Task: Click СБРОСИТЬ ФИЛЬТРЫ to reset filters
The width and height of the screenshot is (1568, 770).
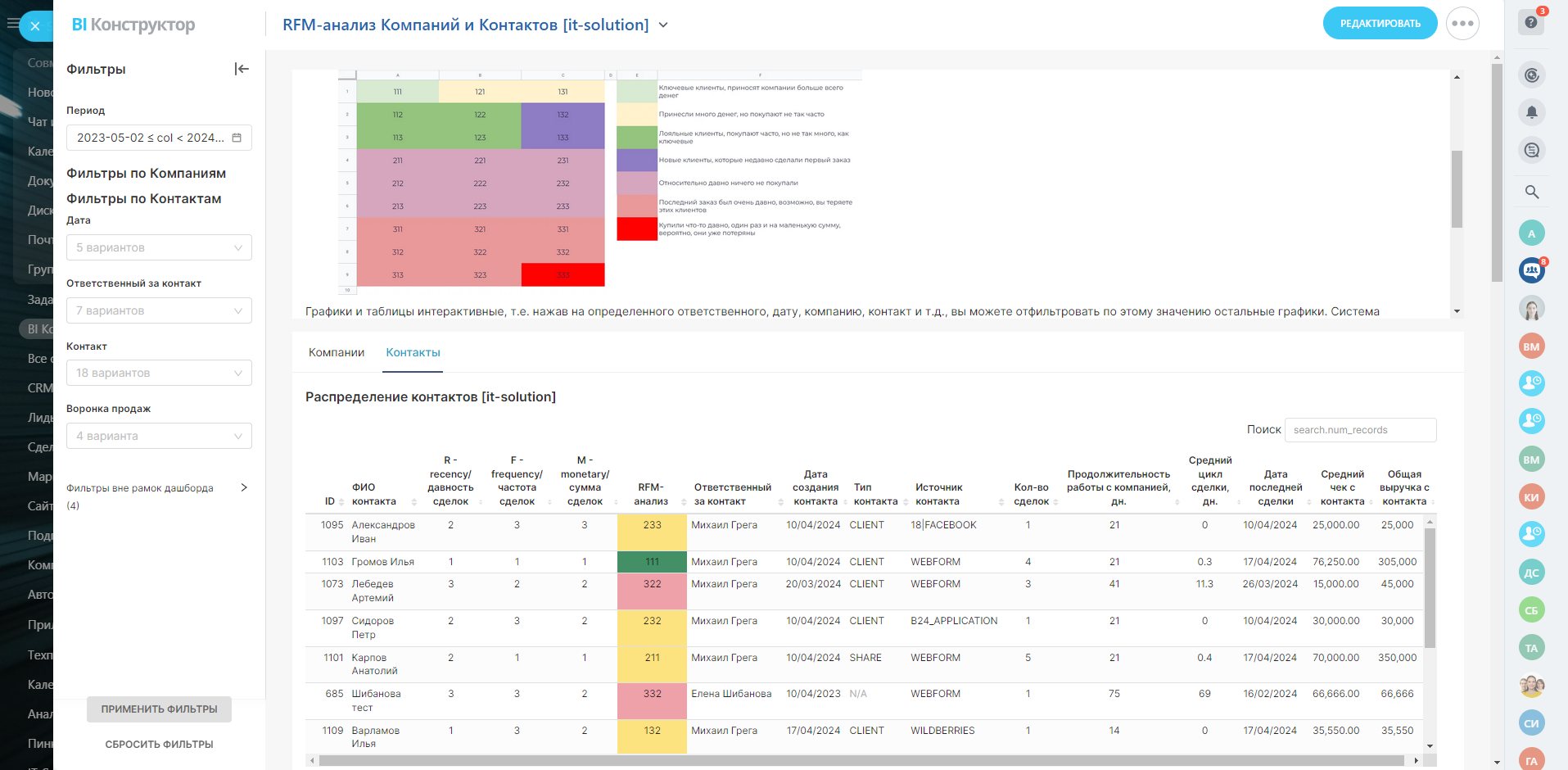Action: 159,745
